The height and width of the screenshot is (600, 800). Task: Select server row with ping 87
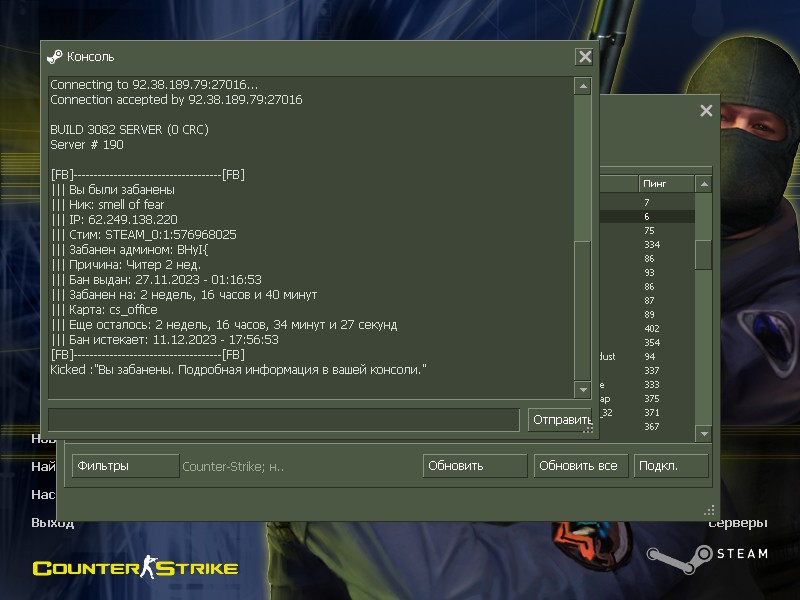[647, 301]
